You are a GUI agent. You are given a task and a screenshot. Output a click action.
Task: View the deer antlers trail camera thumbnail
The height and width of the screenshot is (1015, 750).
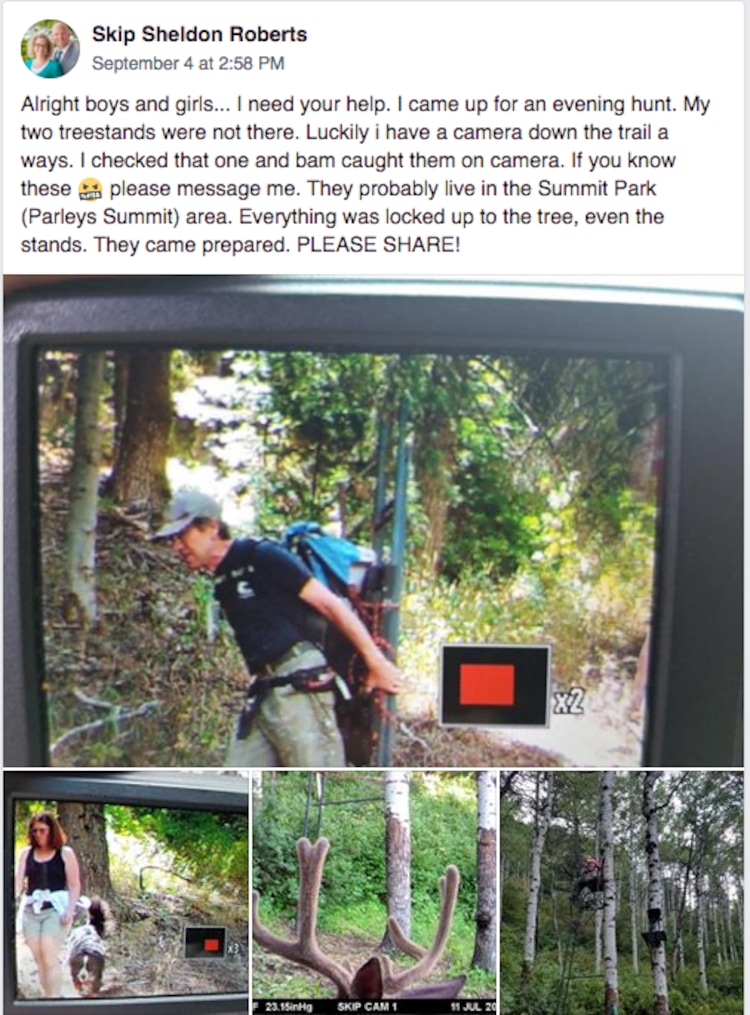(x=374, y=892)
